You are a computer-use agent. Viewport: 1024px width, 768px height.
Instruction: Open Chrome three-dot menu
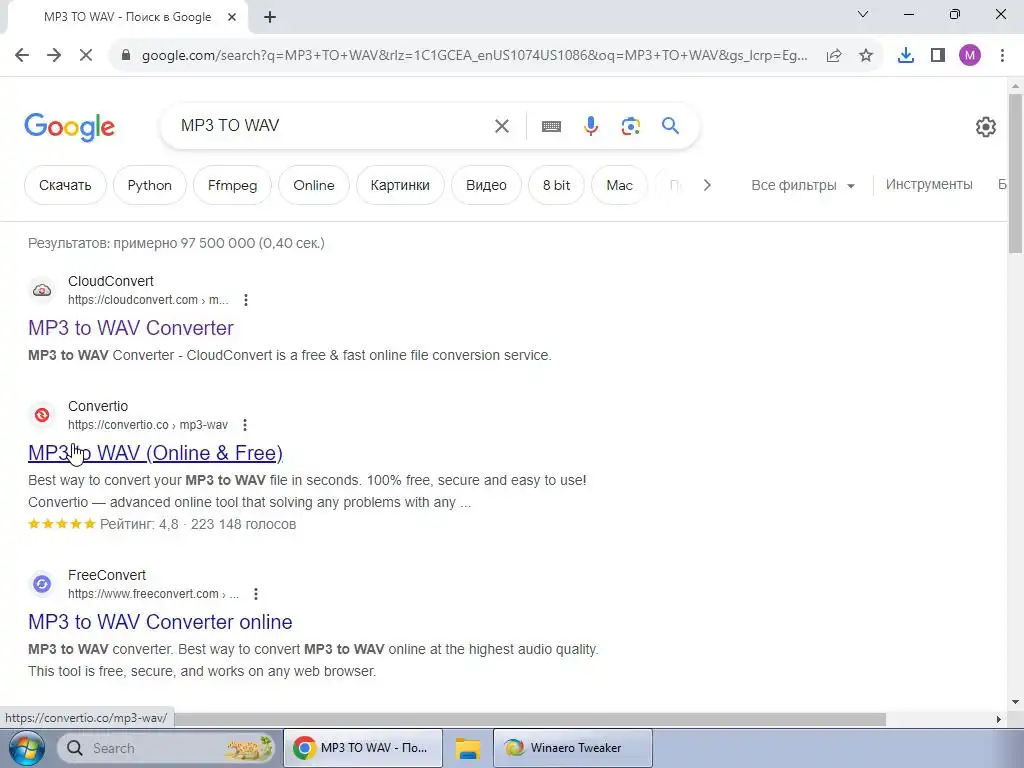click(x=1002, y=56)
